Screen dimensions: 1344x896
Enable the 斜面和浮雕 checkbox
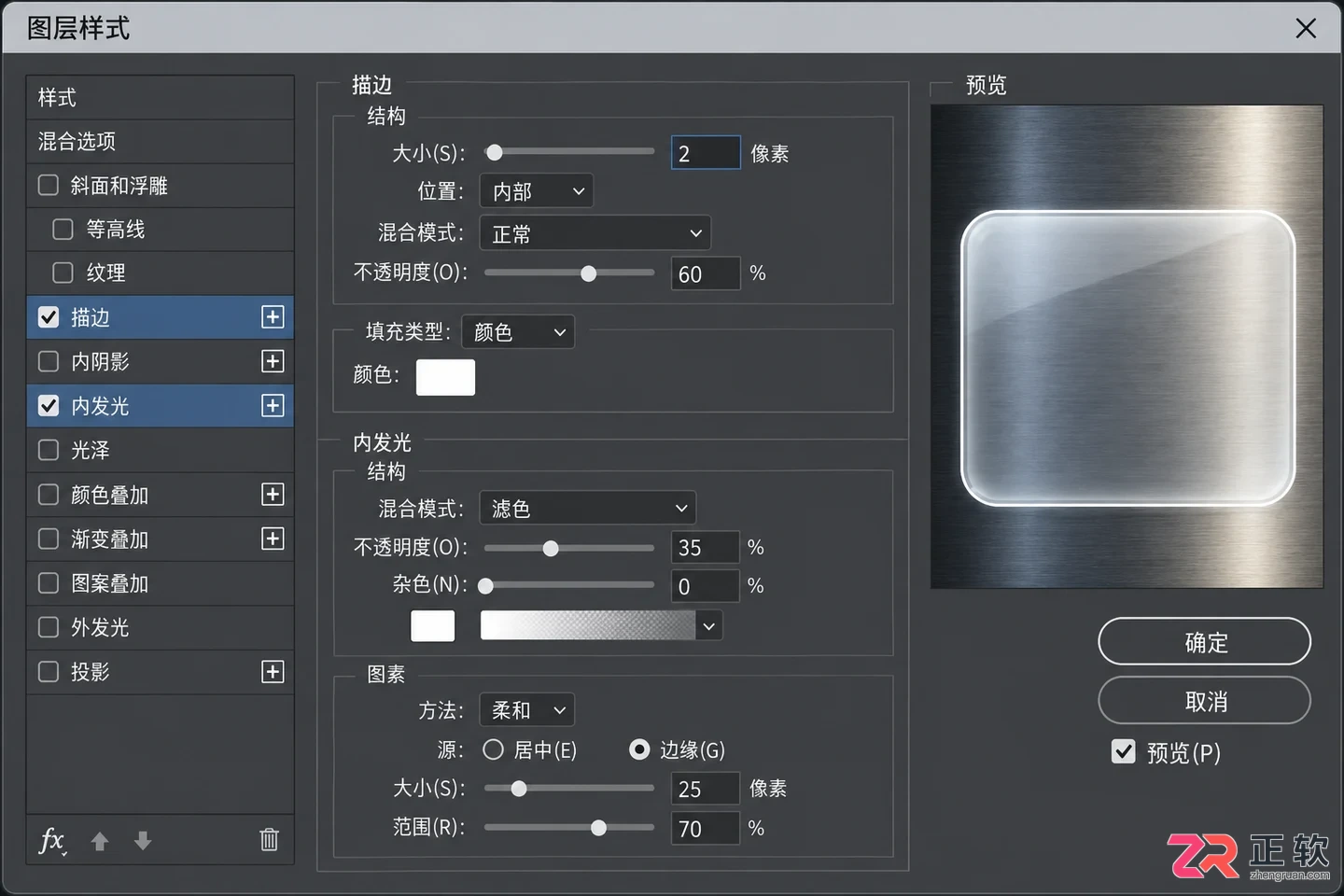click(49, 185)
